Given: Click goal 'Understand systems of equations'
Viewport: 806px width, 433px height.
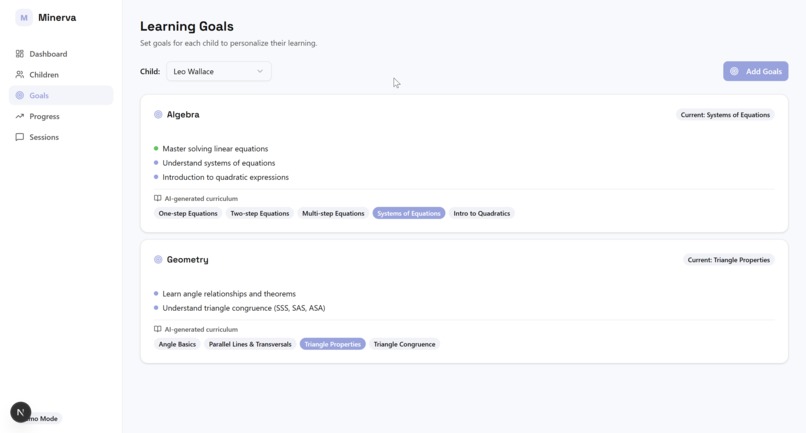Looking at the screenshot, I should click(218, 163).
